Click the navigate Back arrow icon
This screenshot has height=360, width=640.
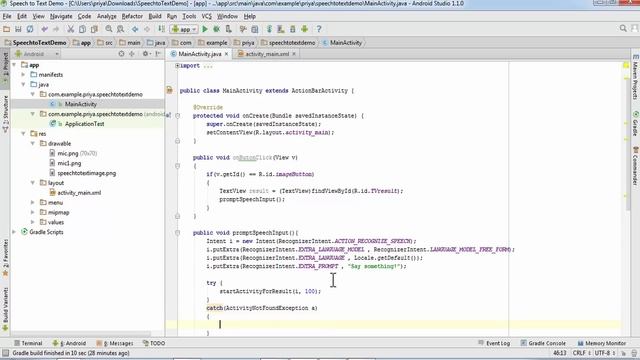tap(135, 29)
